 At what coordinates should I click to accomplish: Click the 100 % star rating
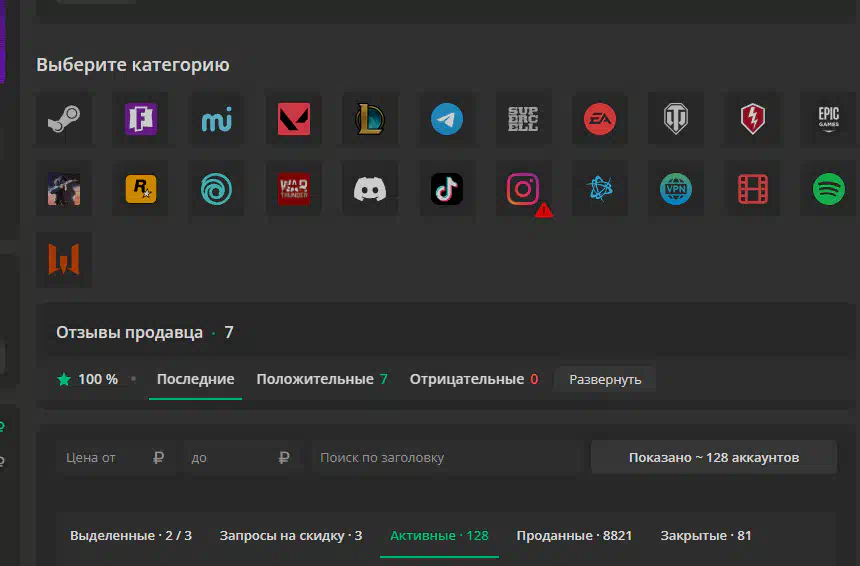88,380
